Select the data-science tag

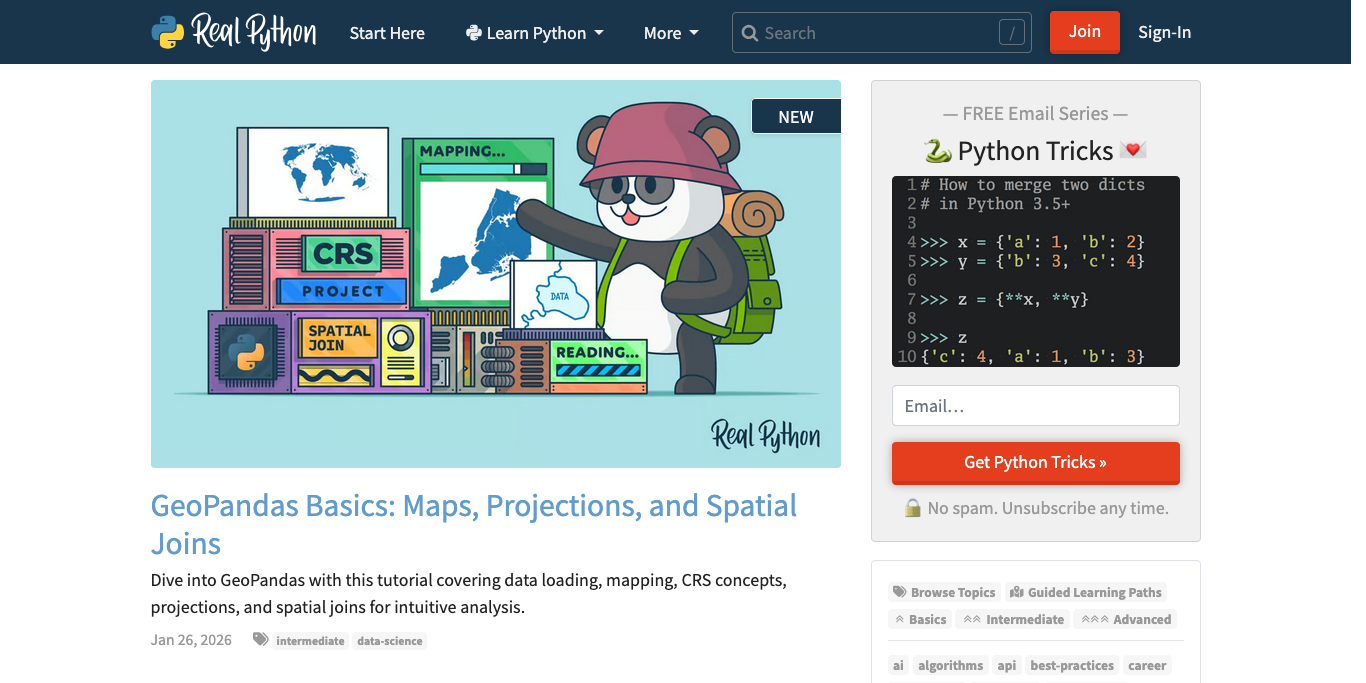pyautogui.click(x=389, y=641)
